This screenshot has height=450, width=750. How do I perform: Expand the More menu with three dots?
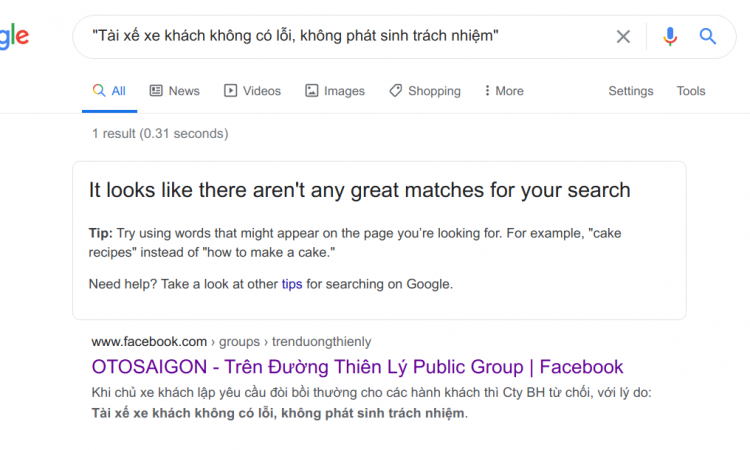(487, 90)
